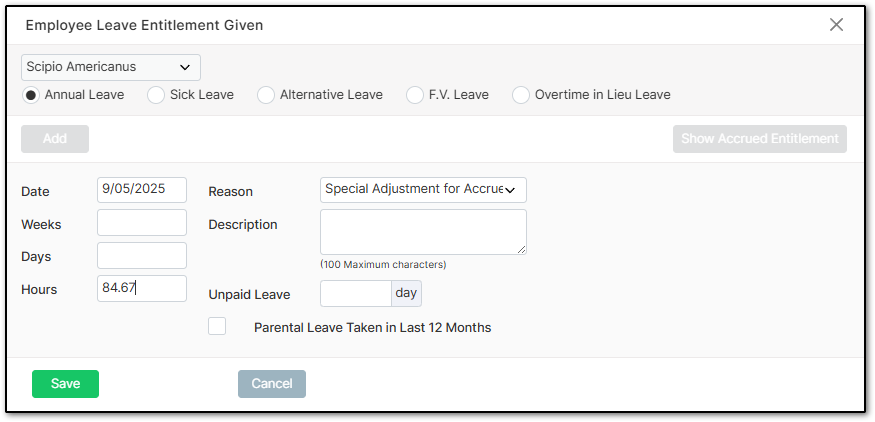Focus the Days input field
Image resolution: width=875 pixels, height=422 pixels.
[x=142, y=255]
